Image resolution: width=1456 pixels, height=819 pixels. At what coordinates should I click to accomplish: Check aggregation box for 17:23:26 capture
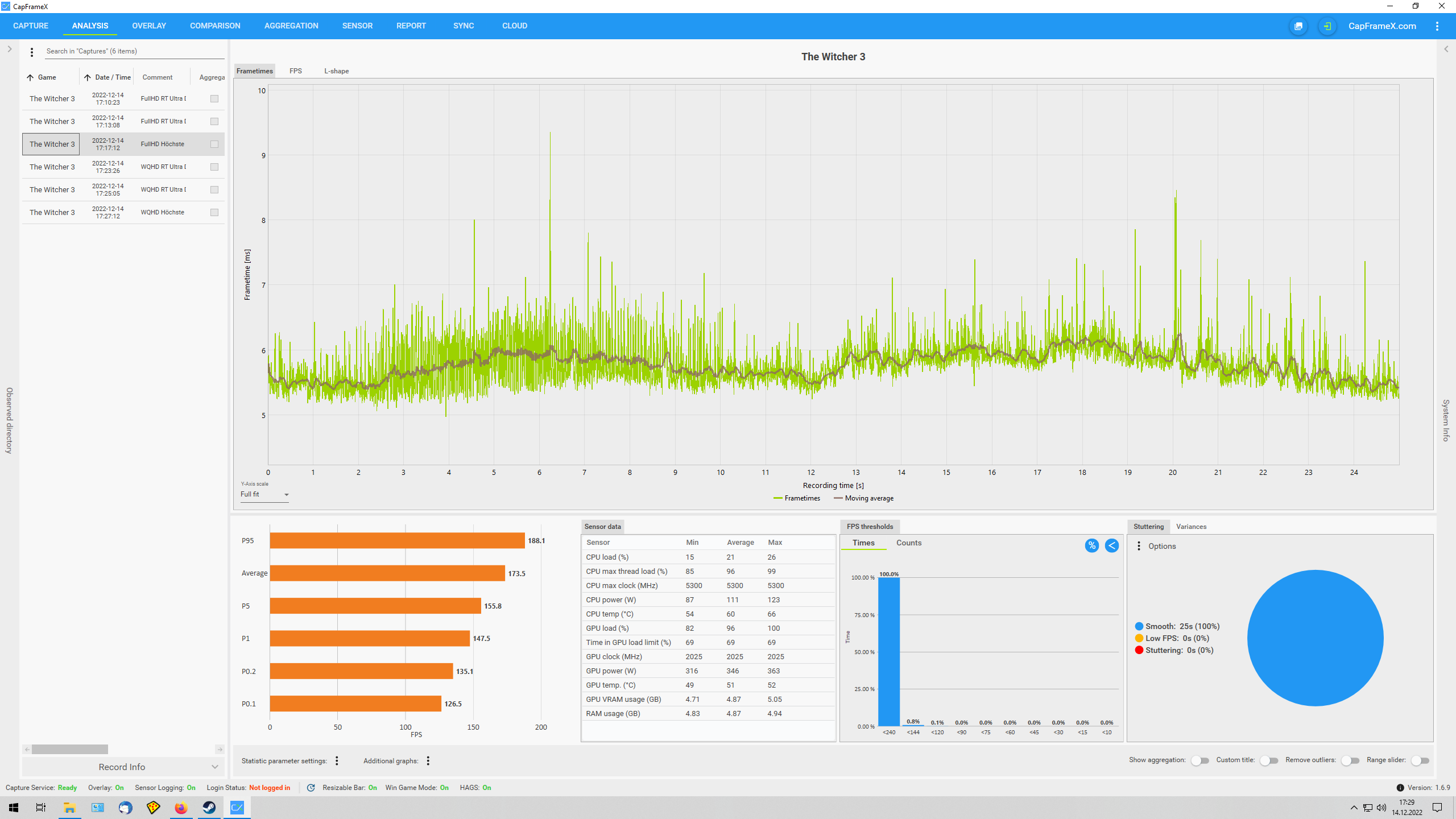(214, 167)
